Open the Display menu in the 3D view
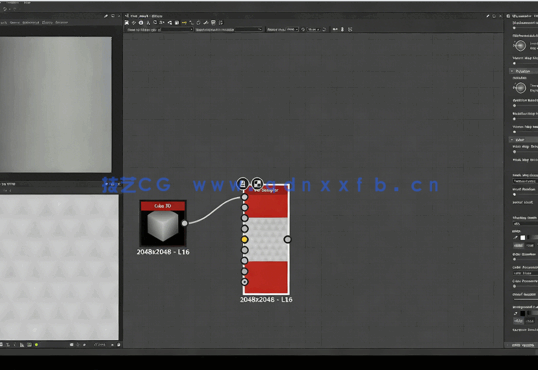The width and height of the screenshot is (538, 370). [47, 22]
